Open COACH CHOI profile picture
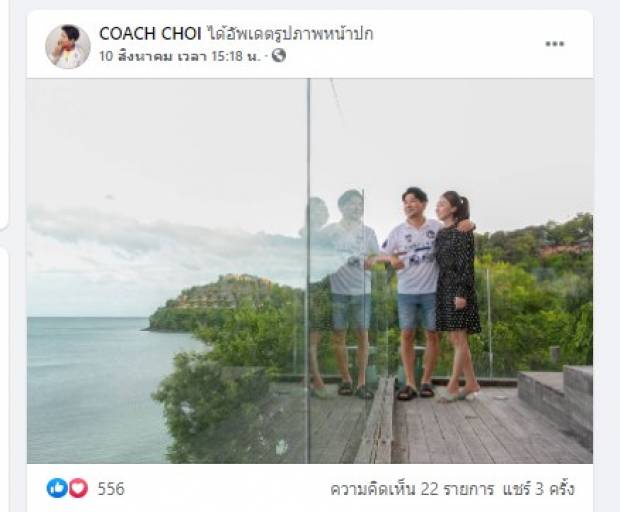 [68, 46]
